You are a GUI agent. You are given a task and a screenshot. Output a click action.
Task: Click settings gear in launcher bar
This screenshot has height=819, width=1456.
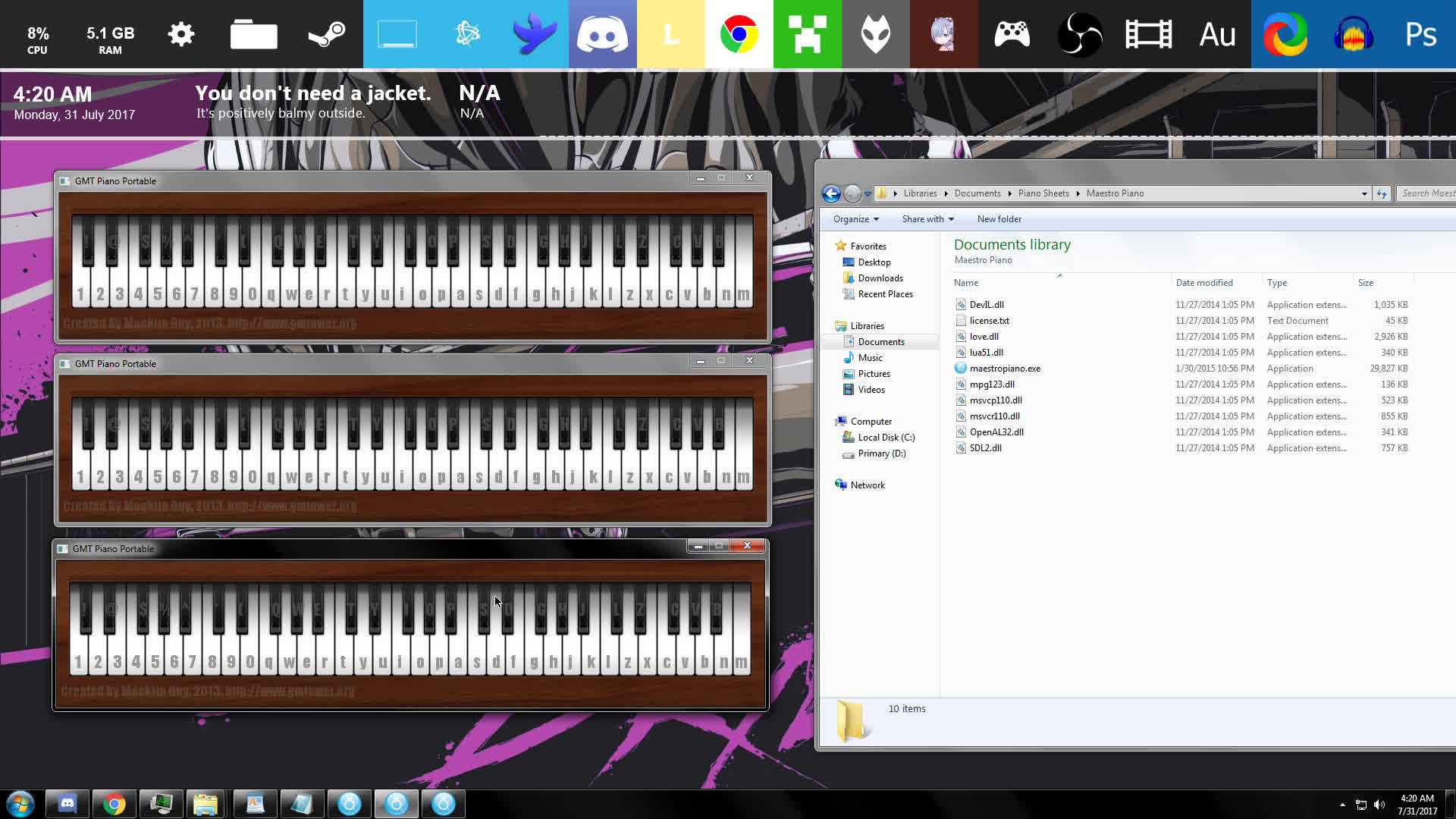coord(180,34)
